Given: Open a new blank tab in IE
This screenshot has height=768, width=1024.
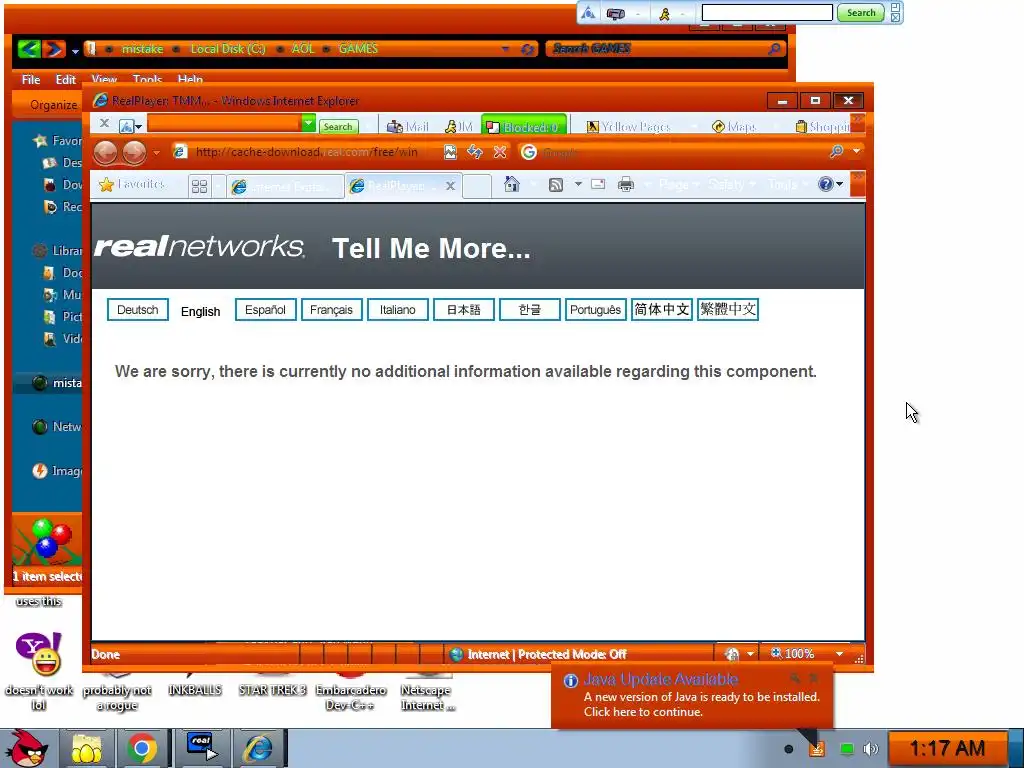Looking at the screenshot, I should [477, 186].
